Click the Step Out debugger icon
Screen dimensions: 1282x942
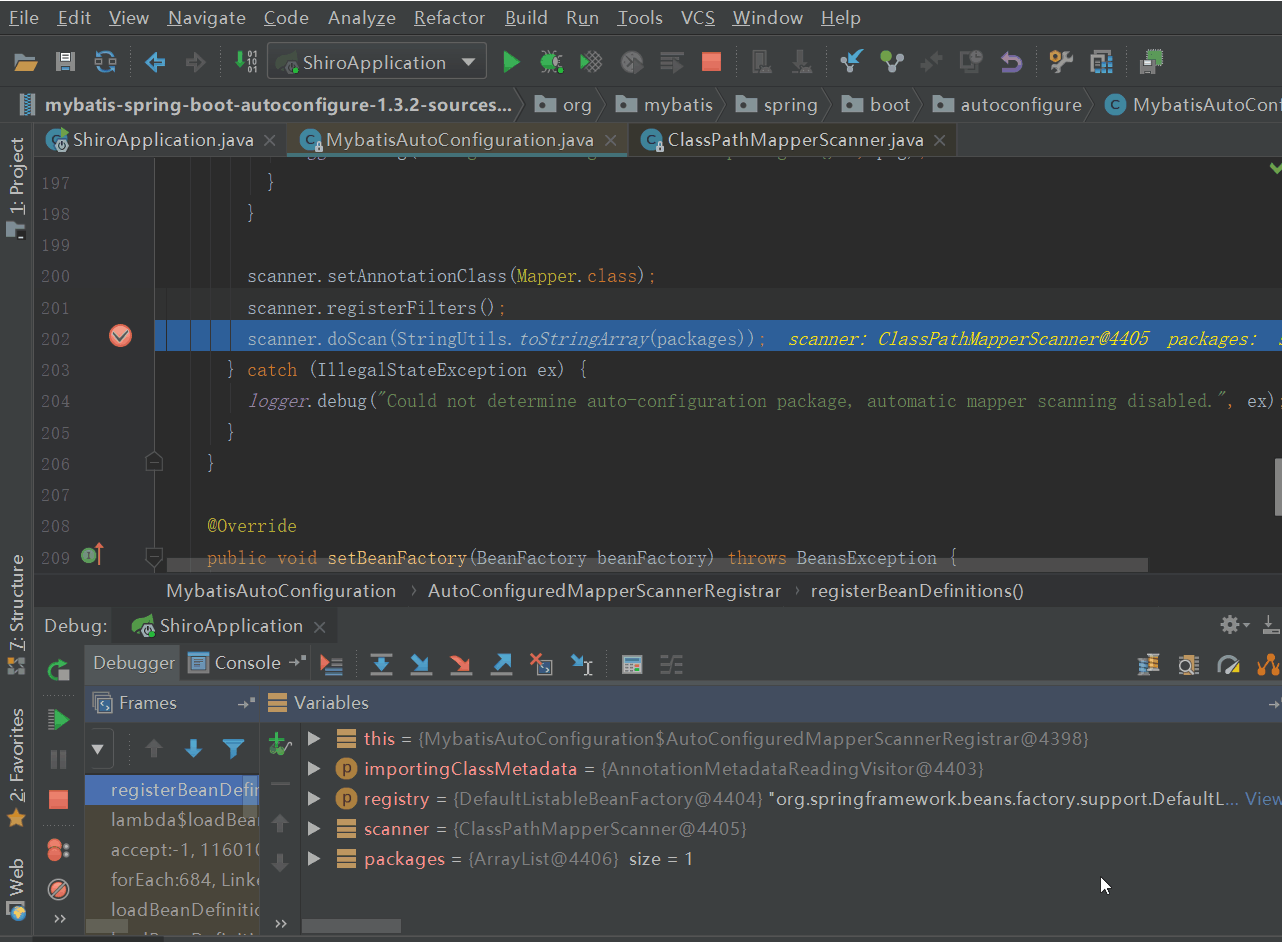pyautogui.click(x=501, y=664)
